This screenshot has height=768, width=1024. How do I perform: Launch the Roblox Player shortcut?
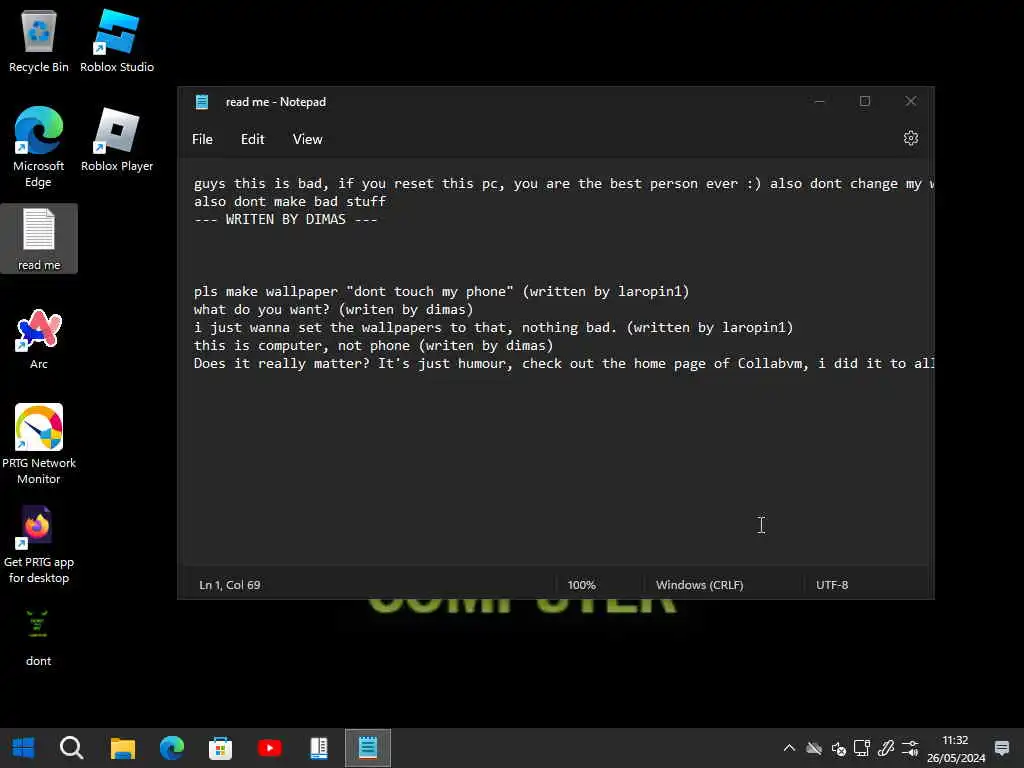(x=117, y=140)
